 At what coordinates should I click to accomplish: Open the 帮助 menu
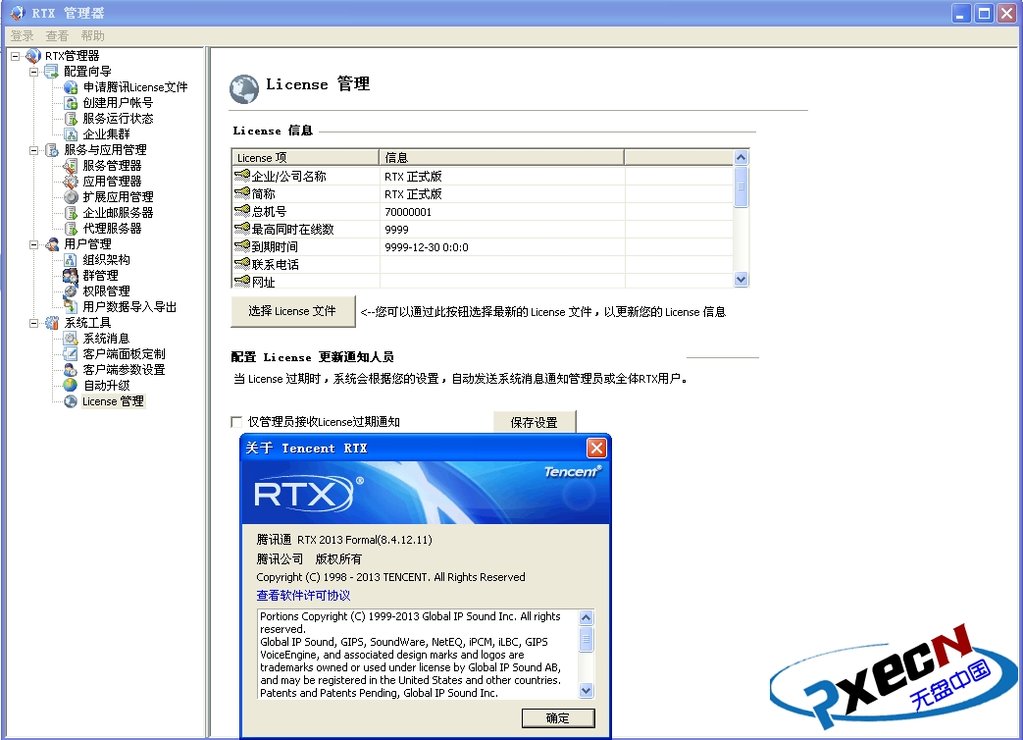tap(92, 36)
